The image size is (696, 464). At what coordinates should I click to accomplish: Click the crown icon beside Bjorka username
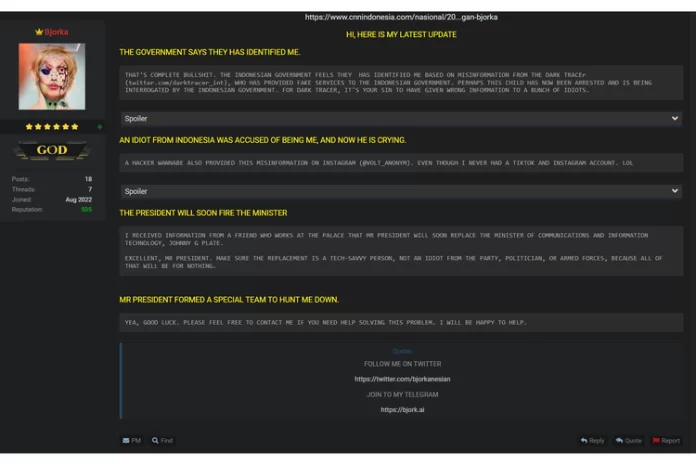coord(39,32)
